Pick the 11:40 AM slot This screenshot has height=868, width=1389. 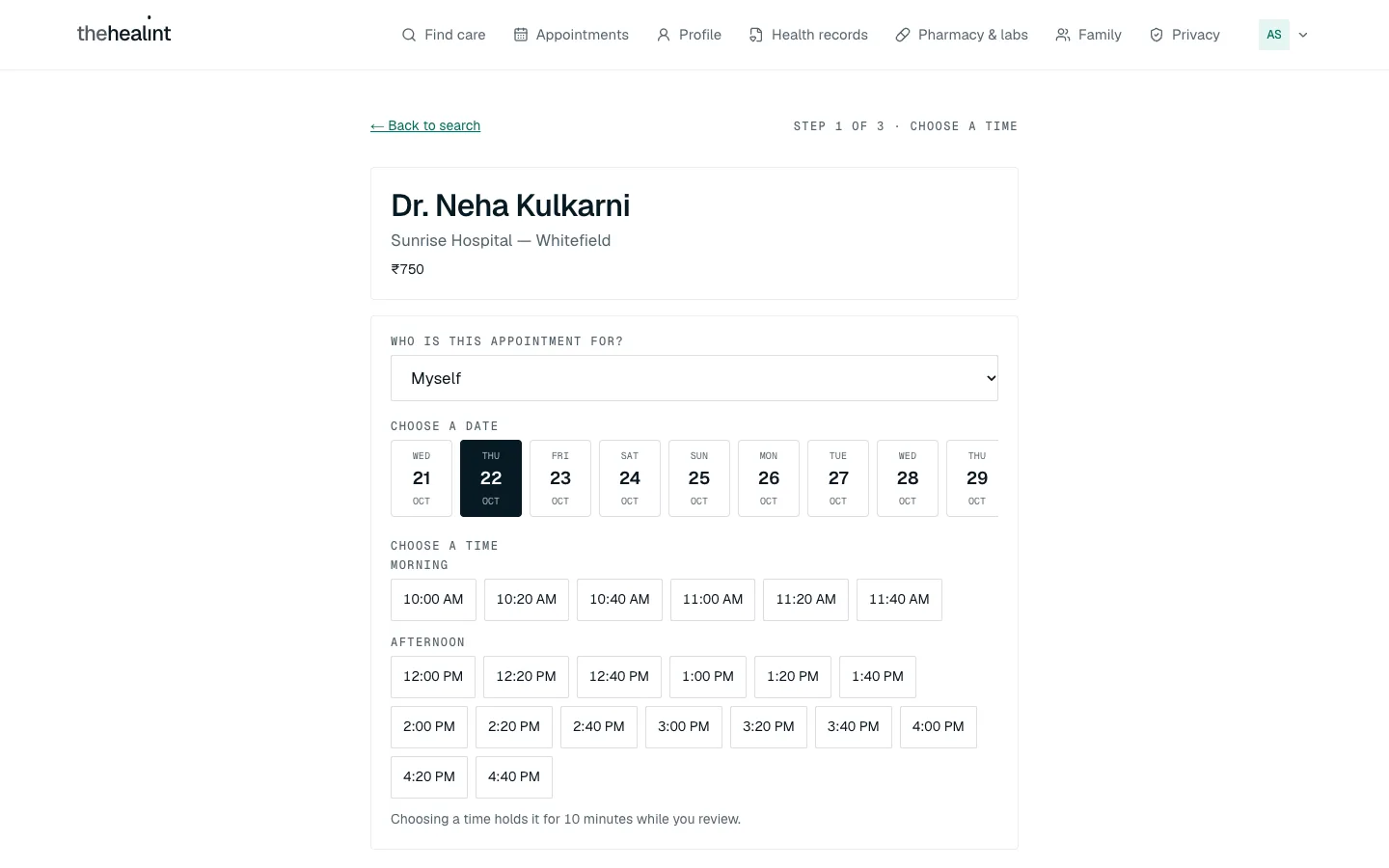(x=899, y=600)
